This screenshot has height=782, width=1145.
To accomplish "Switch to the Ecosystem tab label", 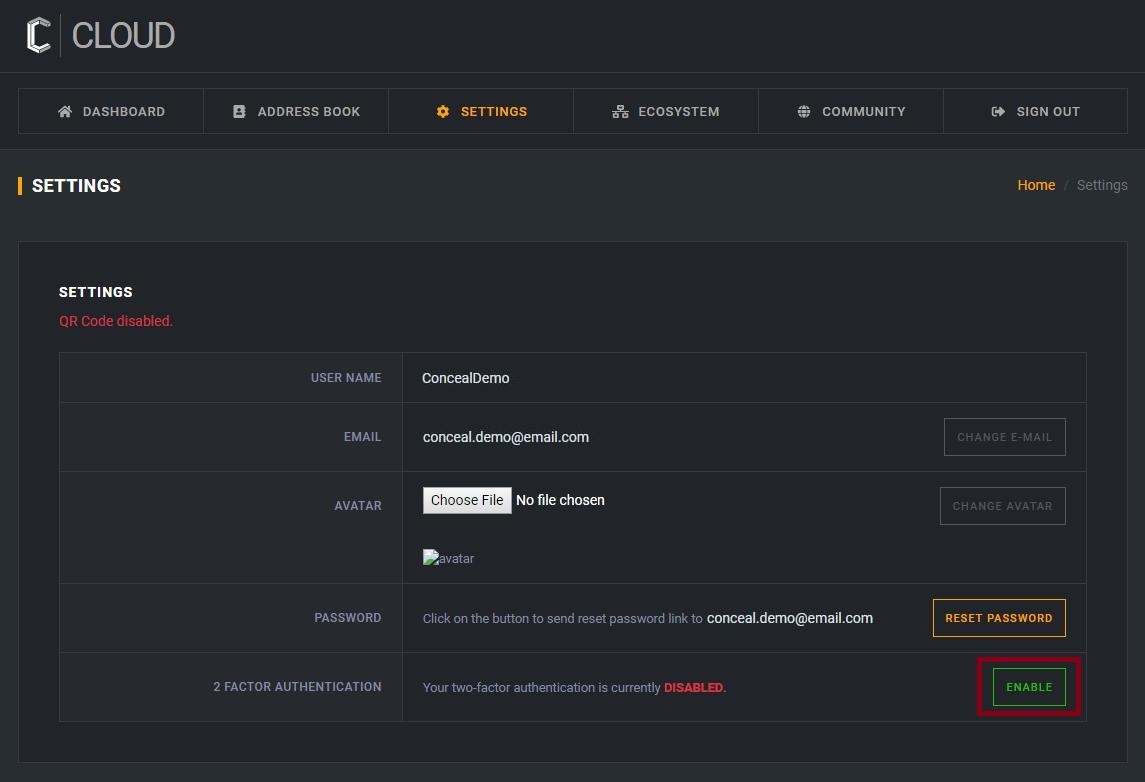I will click(x=678, y=112).
